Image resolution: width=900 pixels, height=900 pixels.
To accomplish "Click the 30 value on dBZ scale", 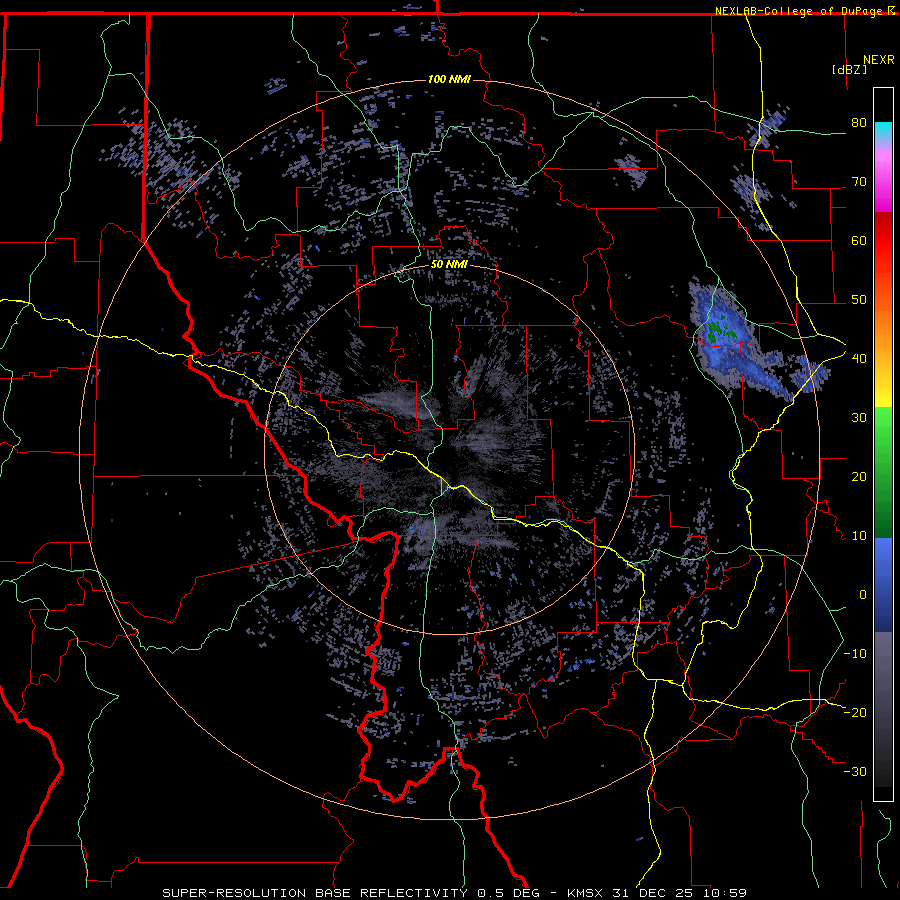I will (859, 417).
